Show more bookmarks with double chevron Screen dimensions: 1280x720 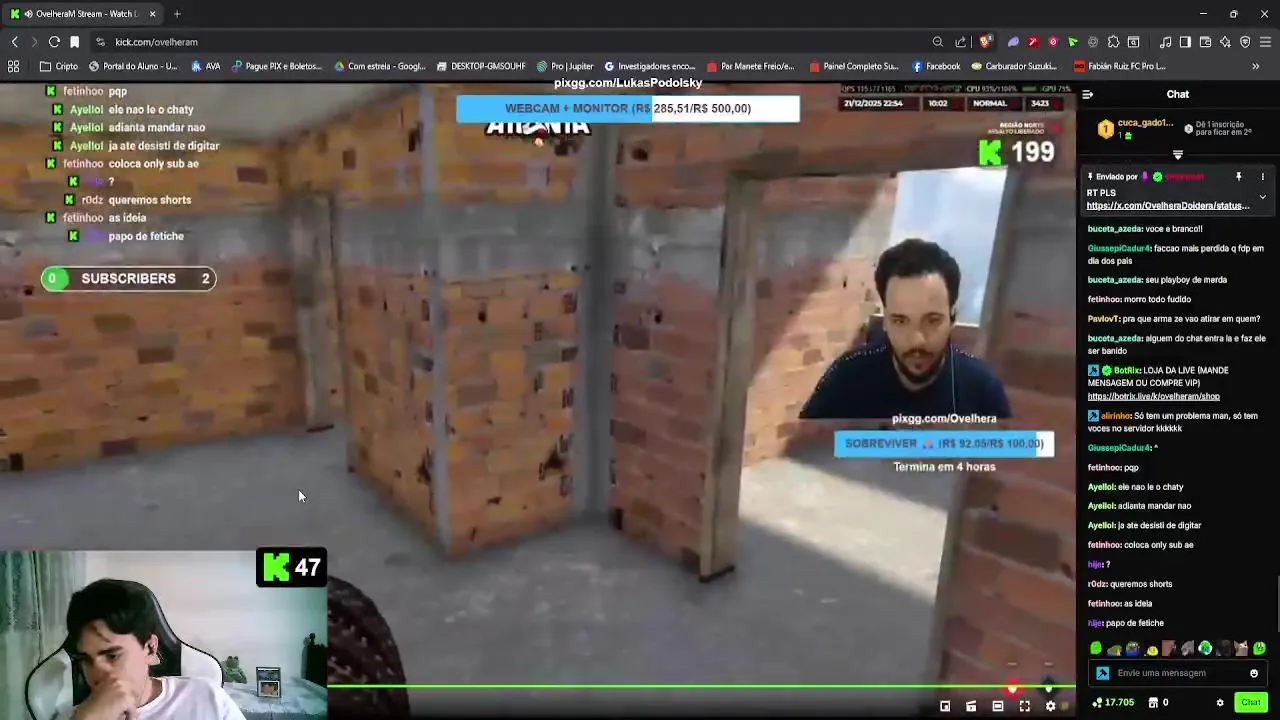click(x=1255, y=66)
